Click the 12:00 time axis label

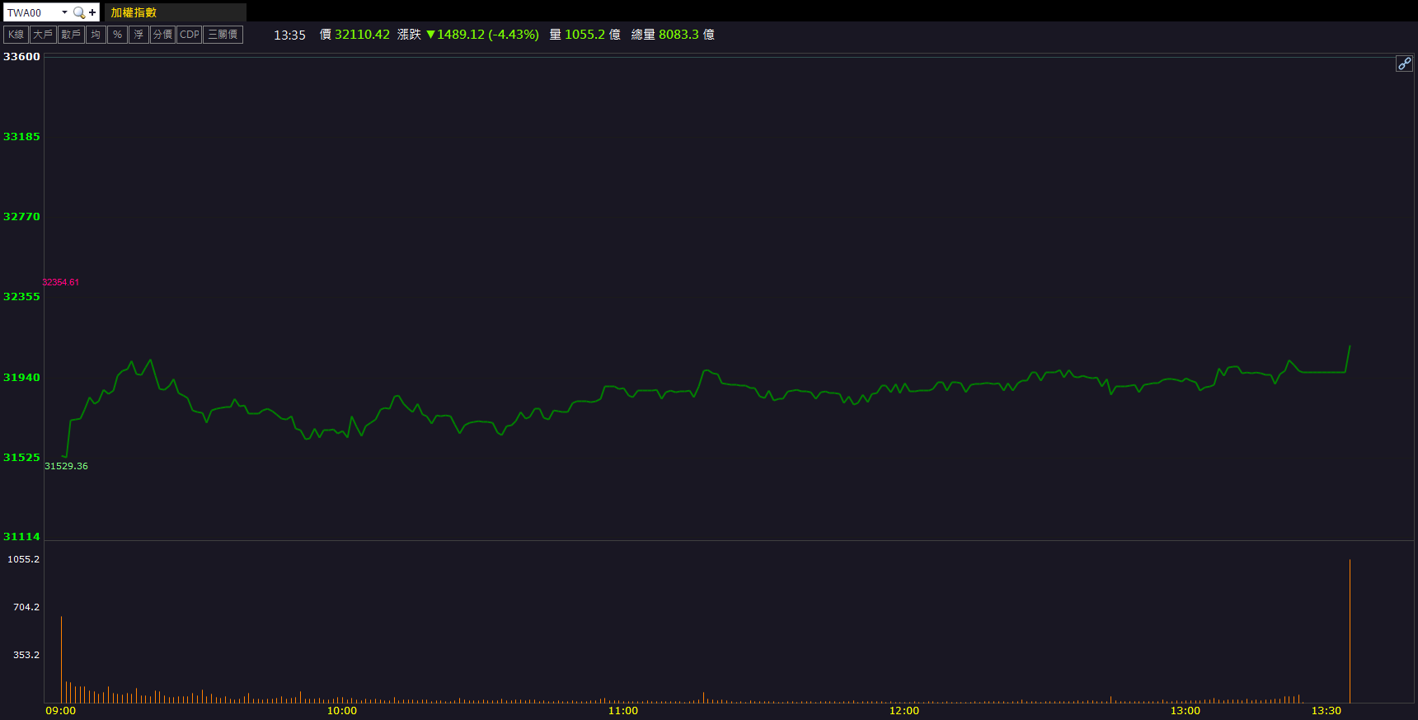[x=904, y=711]
